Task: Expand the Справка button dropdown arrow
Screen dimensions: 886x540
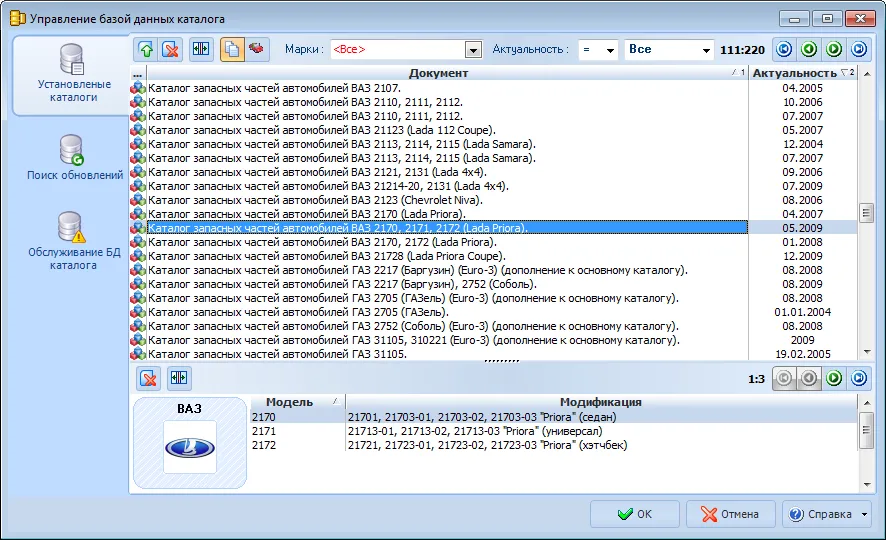Action: click(864, 515)
